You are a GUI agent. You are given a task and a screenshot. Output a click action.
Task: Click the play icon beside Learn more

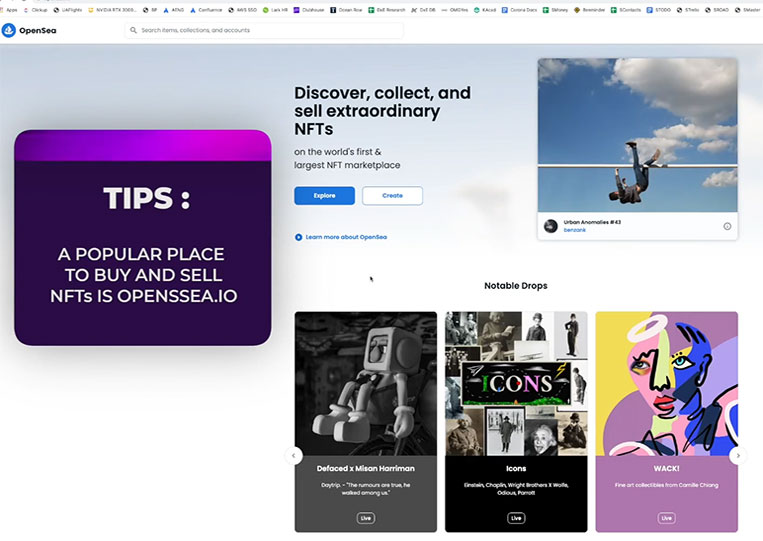(x=298, y=237)
